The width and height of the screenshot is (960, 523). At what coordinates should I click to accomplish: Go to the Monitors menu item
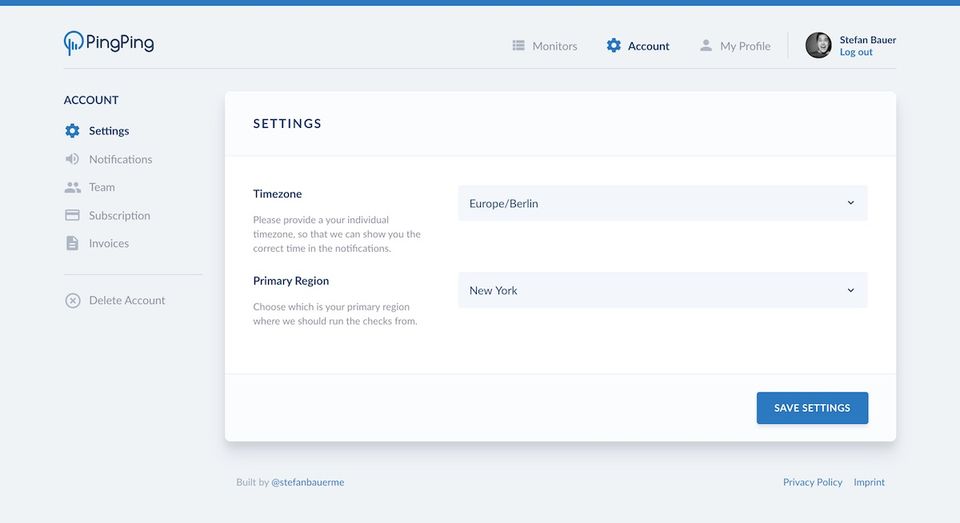tap(554, 46)
